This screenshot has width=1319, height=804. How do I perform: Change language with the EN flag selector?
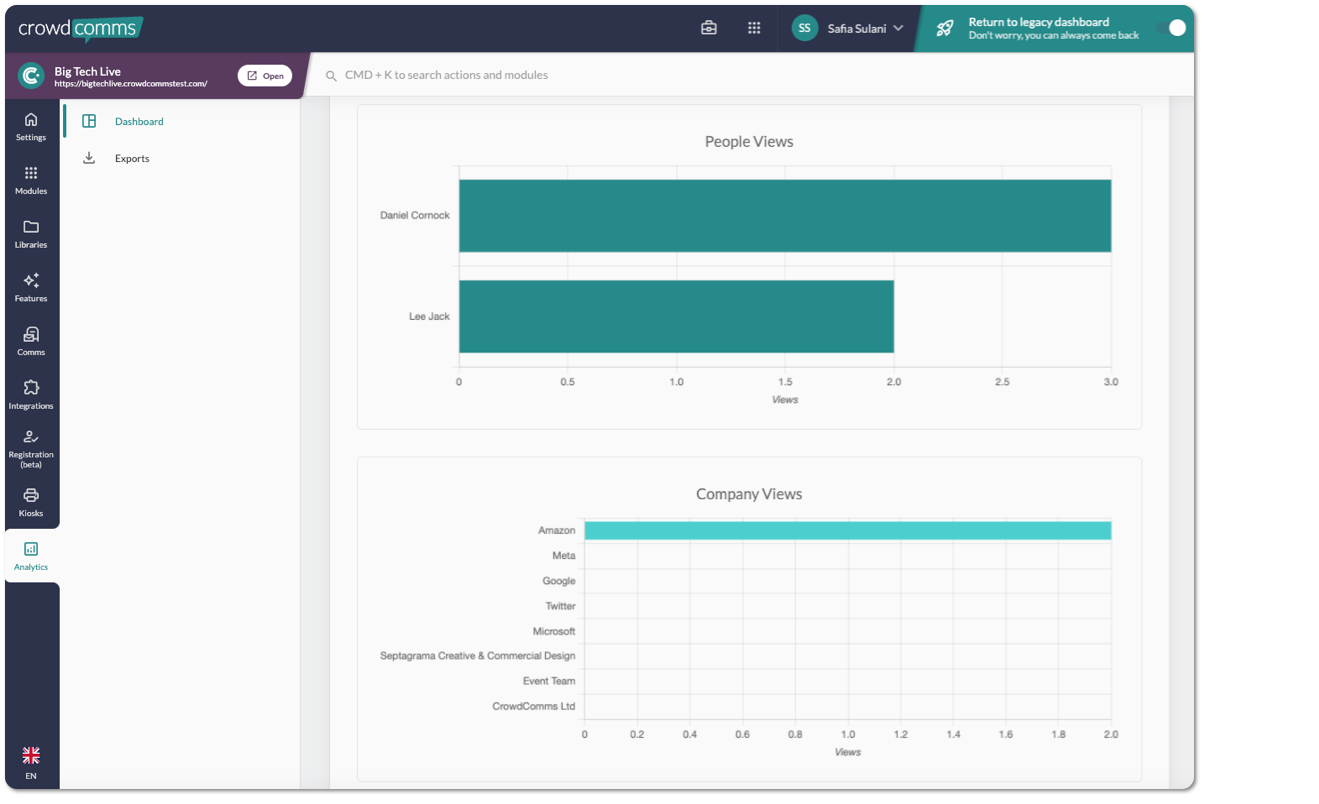point(31,762)
